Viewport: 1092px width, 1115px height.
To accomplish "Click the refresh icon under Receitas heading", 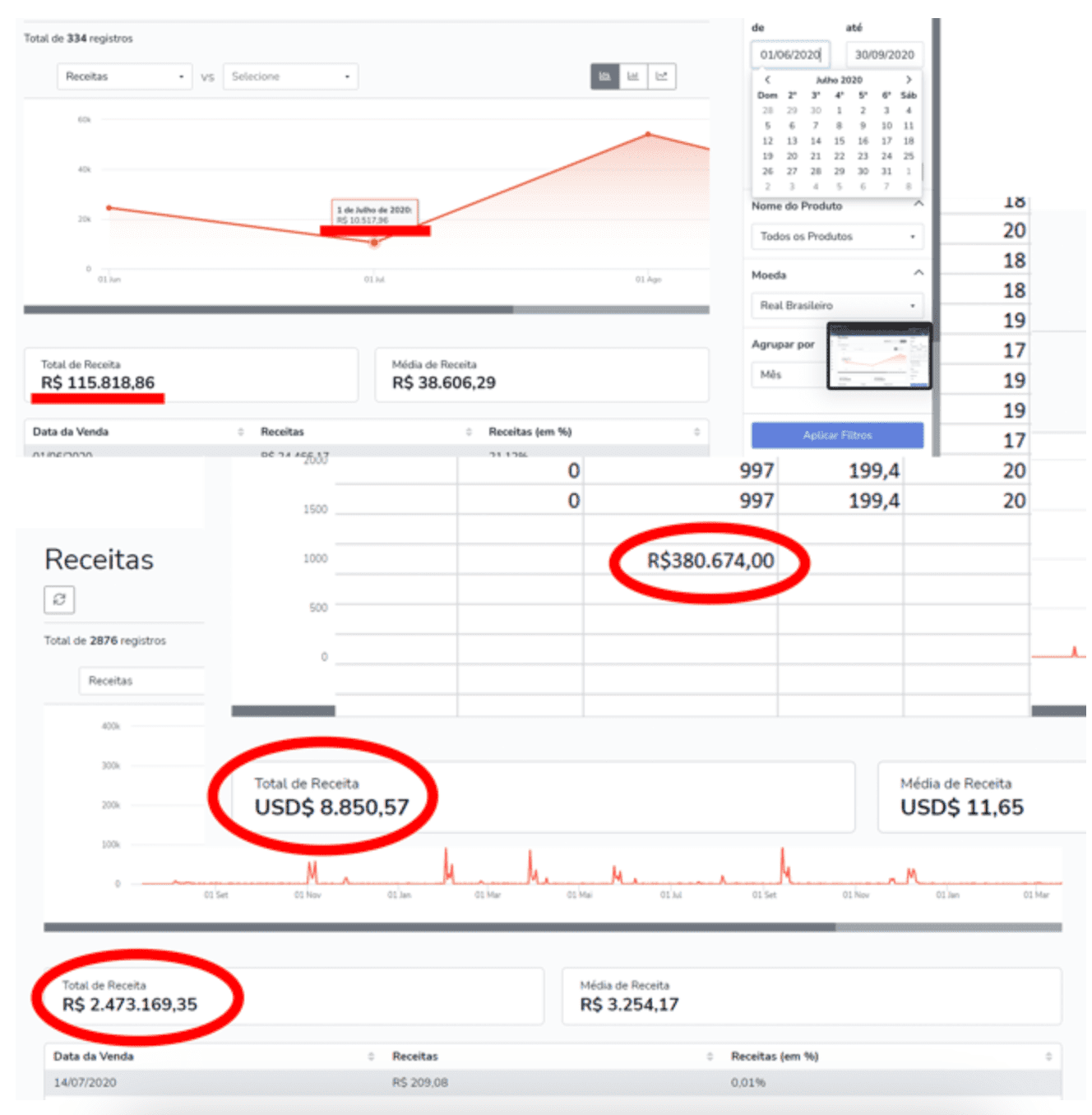I will [59, 599].
